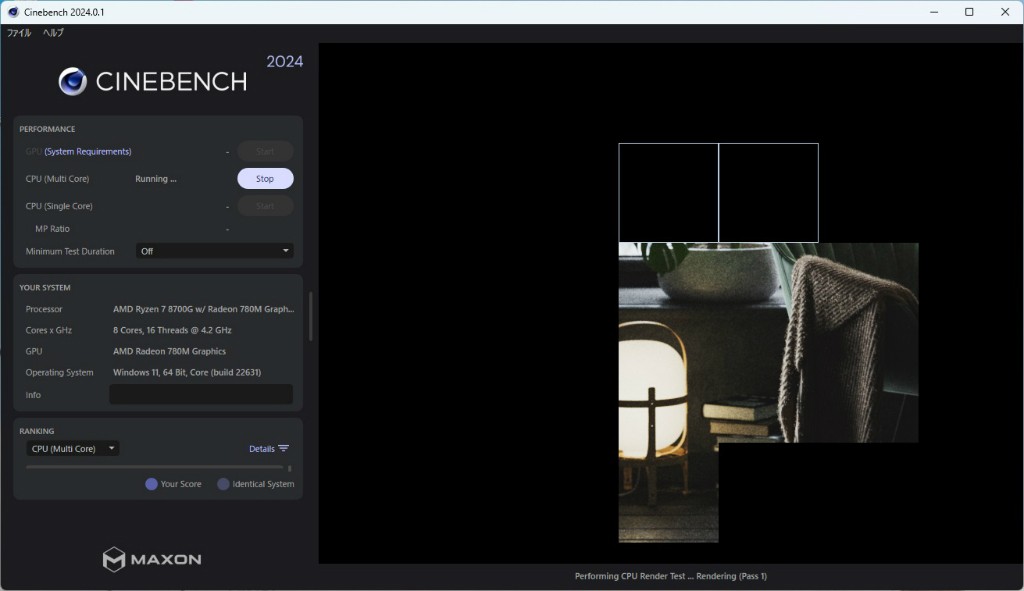Click the ranking horizontal slider bar
This screenshot has height=591, width=1024.
click(x=155, y=467)
